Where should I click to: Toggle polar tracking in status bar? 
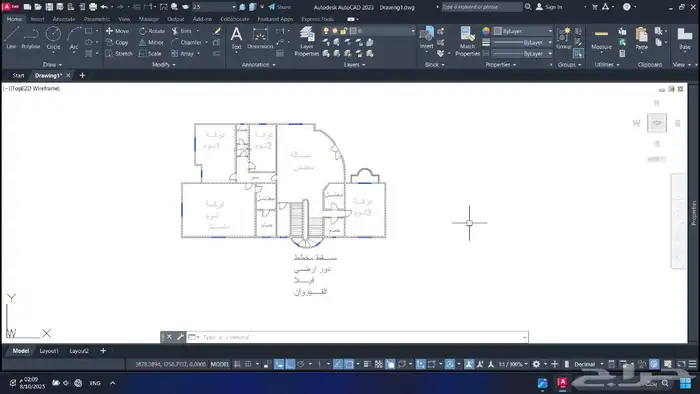coord(300,364)
